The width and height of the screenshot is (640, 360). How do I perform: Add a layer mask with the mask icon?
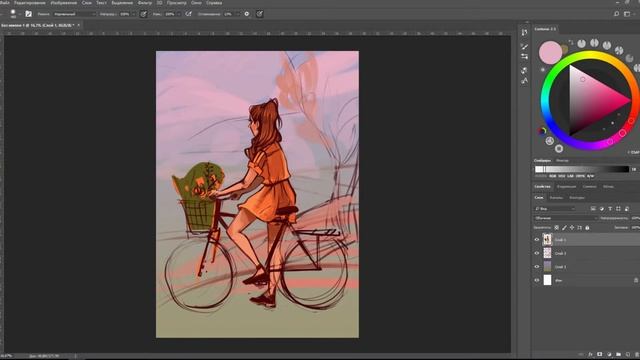click(x=600, y=354)
